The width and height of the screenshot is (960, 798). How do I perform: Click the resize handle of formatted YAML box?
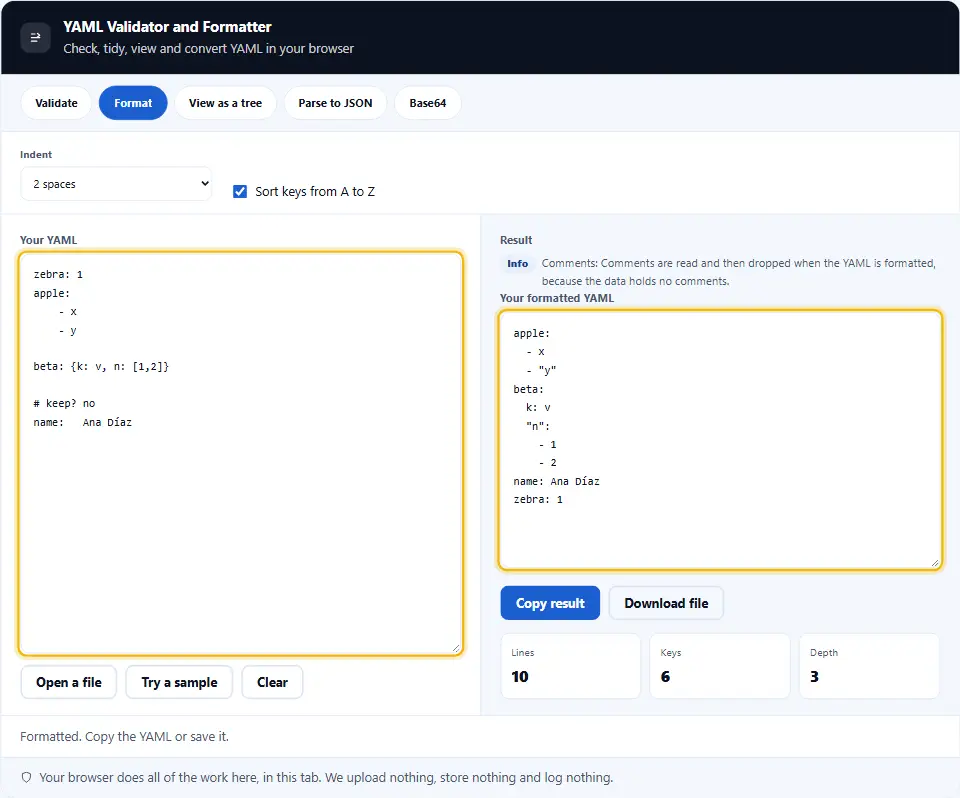(x=935, y=563)
